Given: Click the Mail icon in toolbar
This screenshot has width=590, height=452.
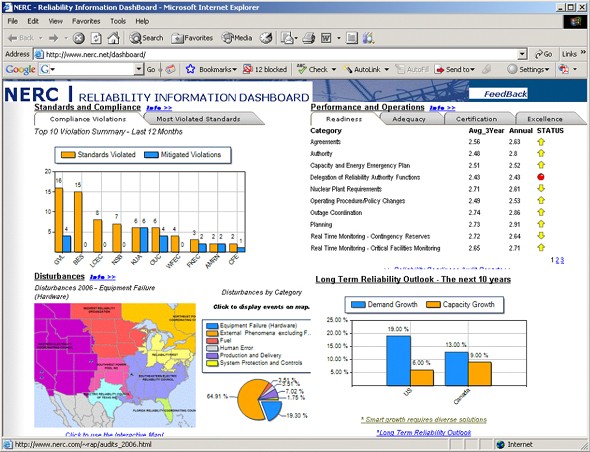Looking at the screenshot, I should point(287,38).
